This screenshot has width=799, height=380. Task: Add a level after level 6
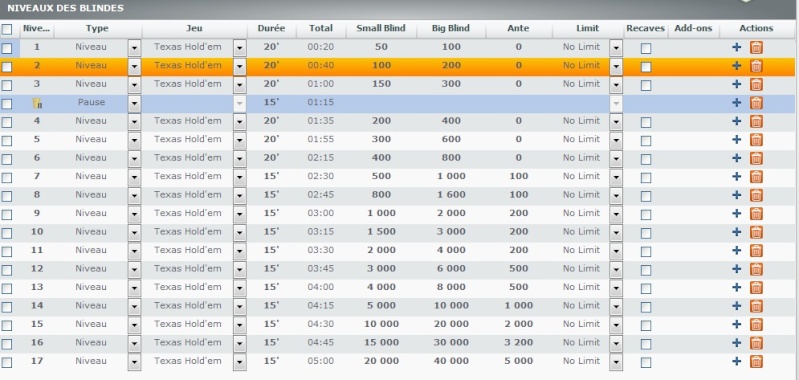pos(736,158)
